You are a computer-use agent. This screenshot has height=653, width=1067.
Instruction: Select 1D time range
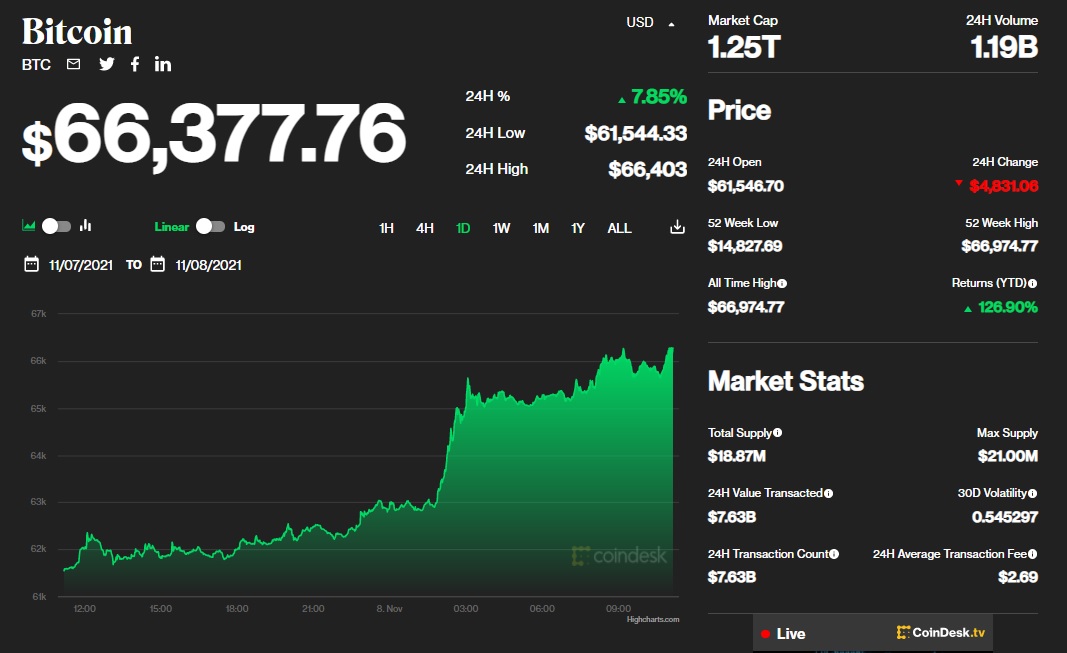(463, 229)
